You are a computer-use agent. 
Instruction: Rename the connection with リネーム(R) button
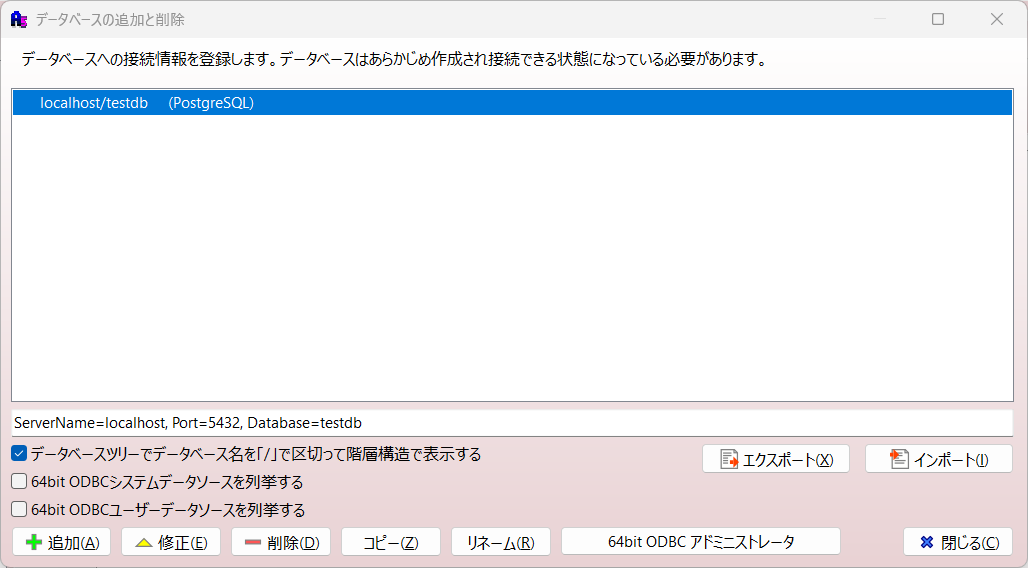click(501, 542)
